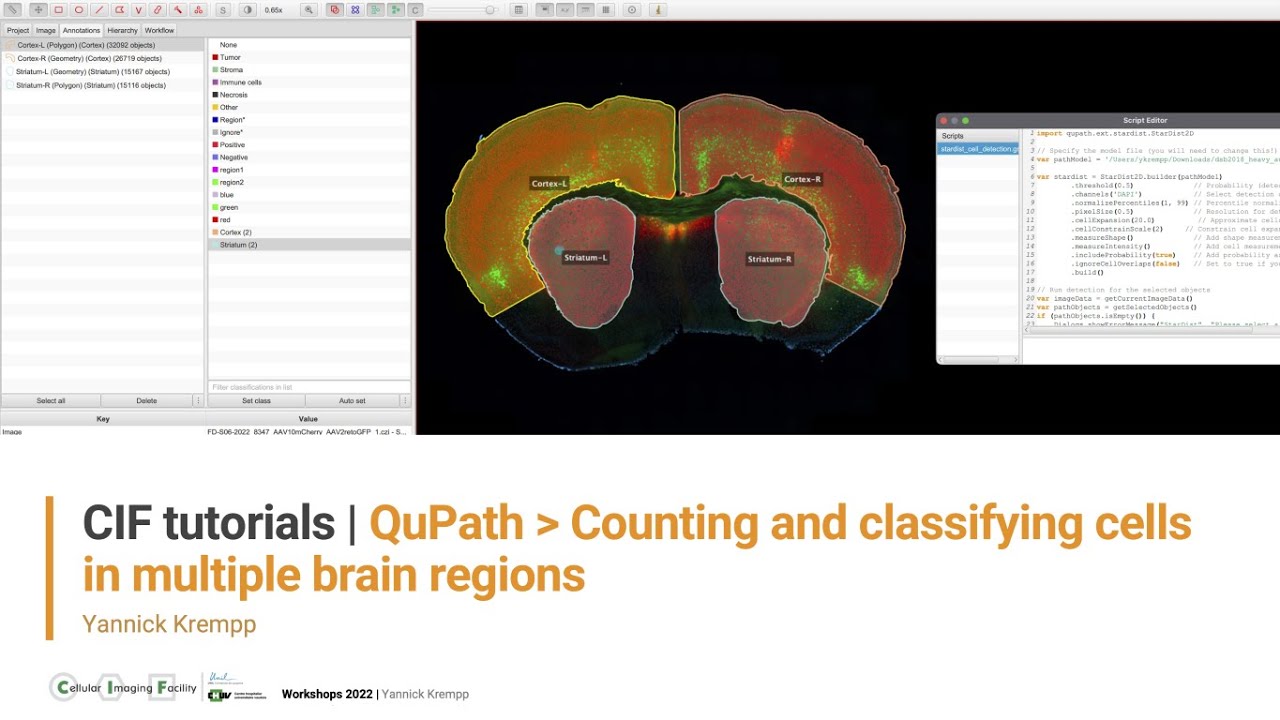Toggle fill detections (C) button
Screen dimensions: 1280x720
(x=415, y=9)
